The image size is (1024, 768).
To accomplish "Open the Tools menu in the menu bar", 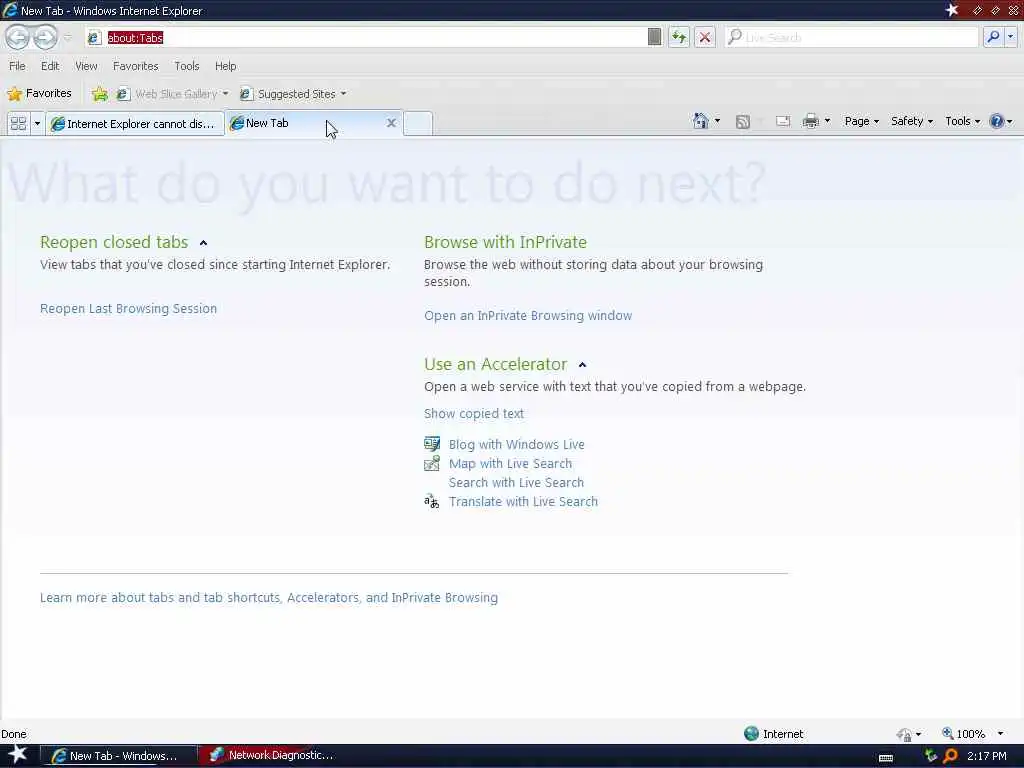I will coord(187,66).
